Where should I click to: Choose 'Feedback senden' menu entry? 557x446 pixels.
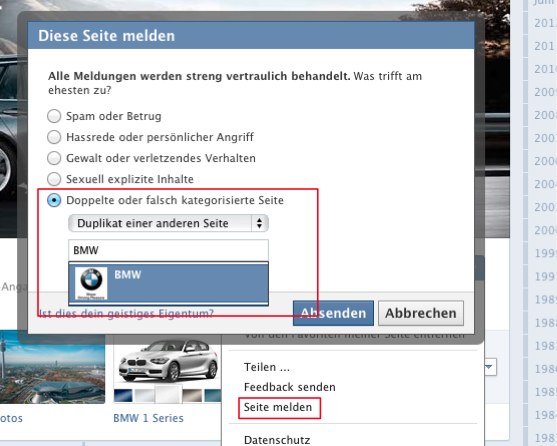pos(290,387)
